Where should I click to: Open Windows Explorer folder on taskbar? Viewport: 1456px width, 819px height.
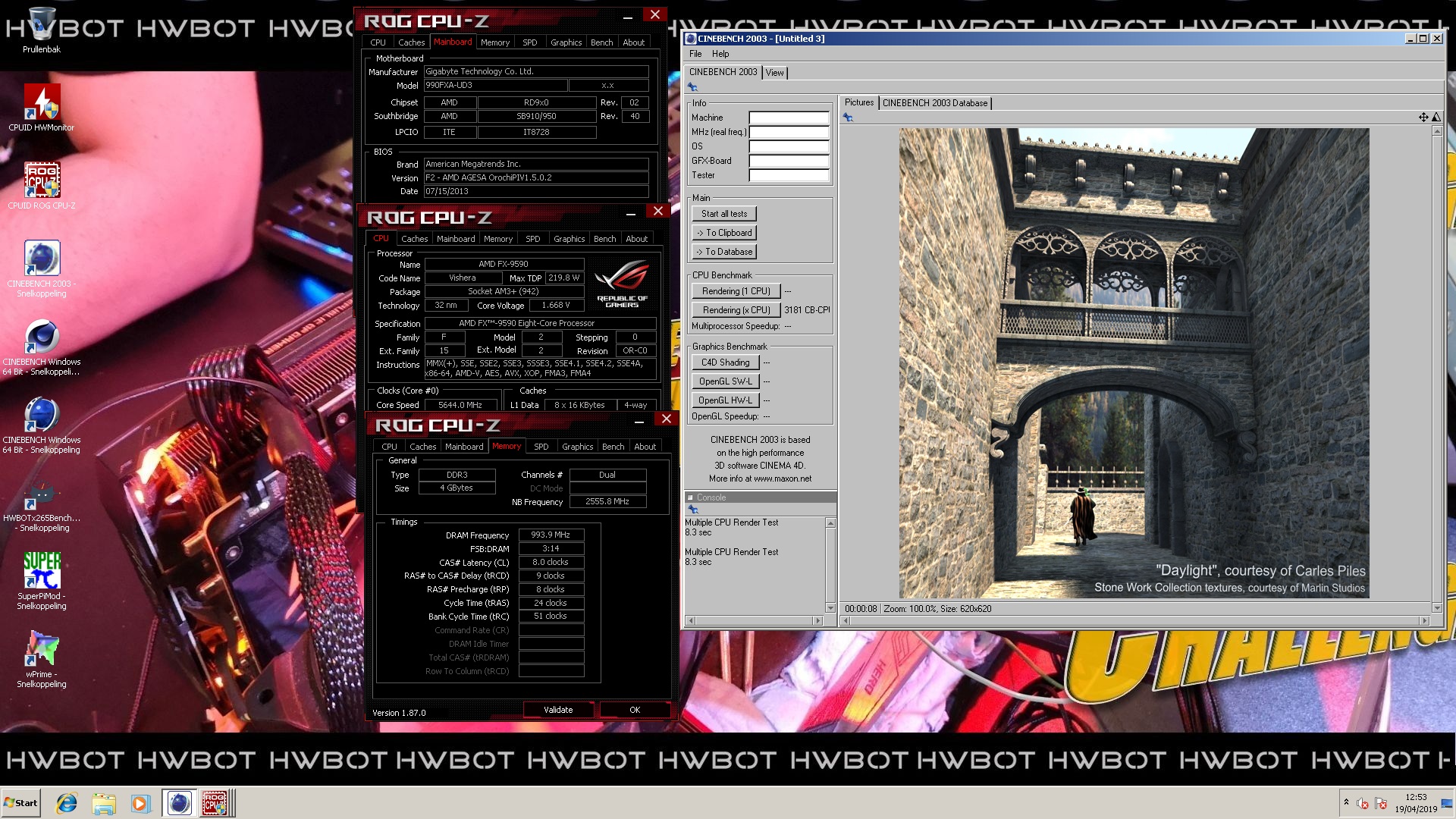(104, 803)
